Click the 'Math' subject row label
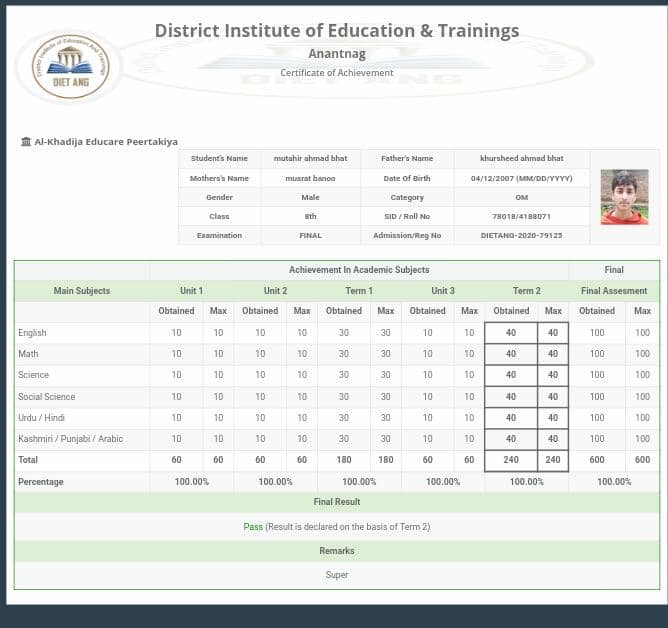The image size is (668, 628). point(28,354)
